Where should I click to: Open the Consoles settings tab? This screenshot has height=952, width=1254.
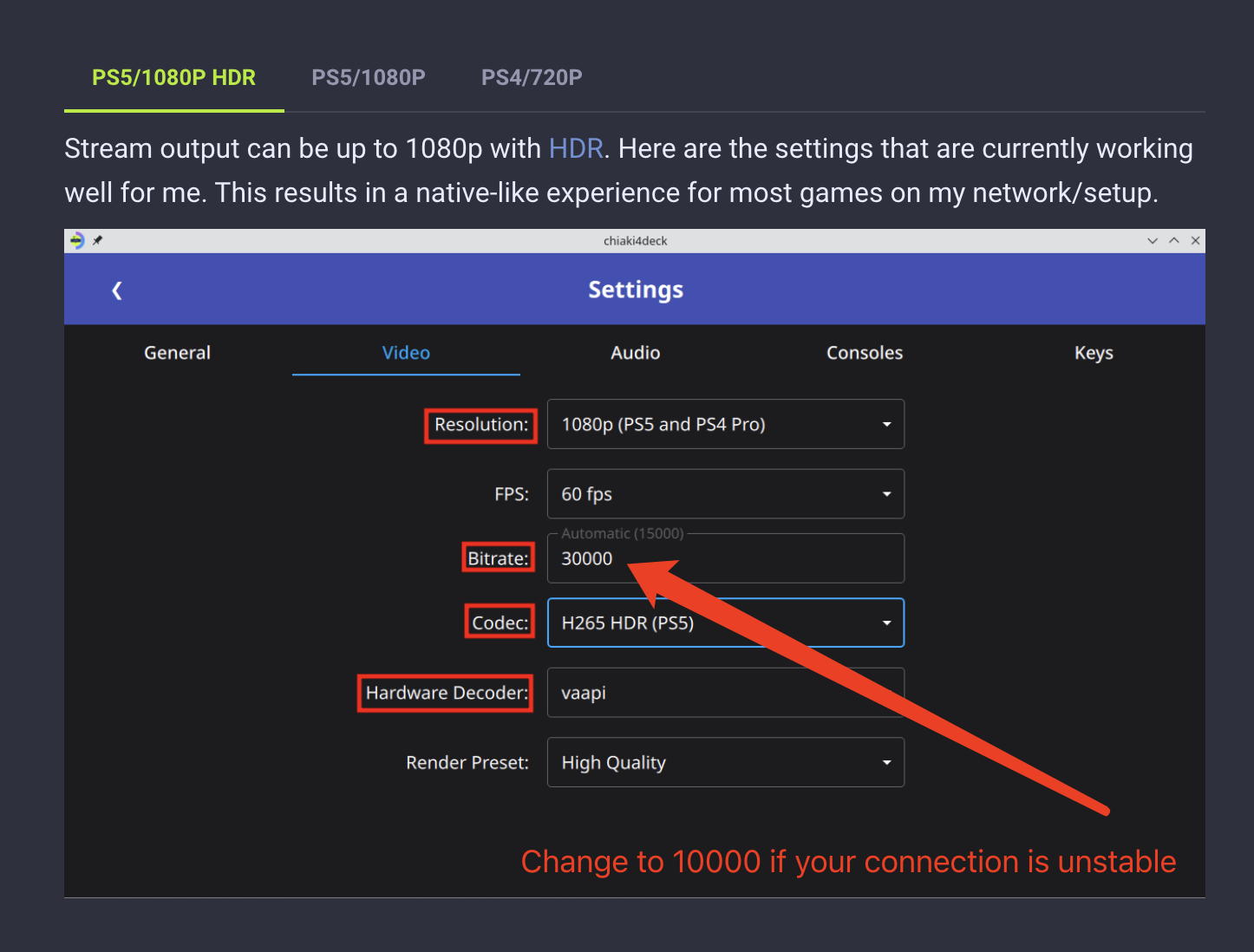pos(865,353)
